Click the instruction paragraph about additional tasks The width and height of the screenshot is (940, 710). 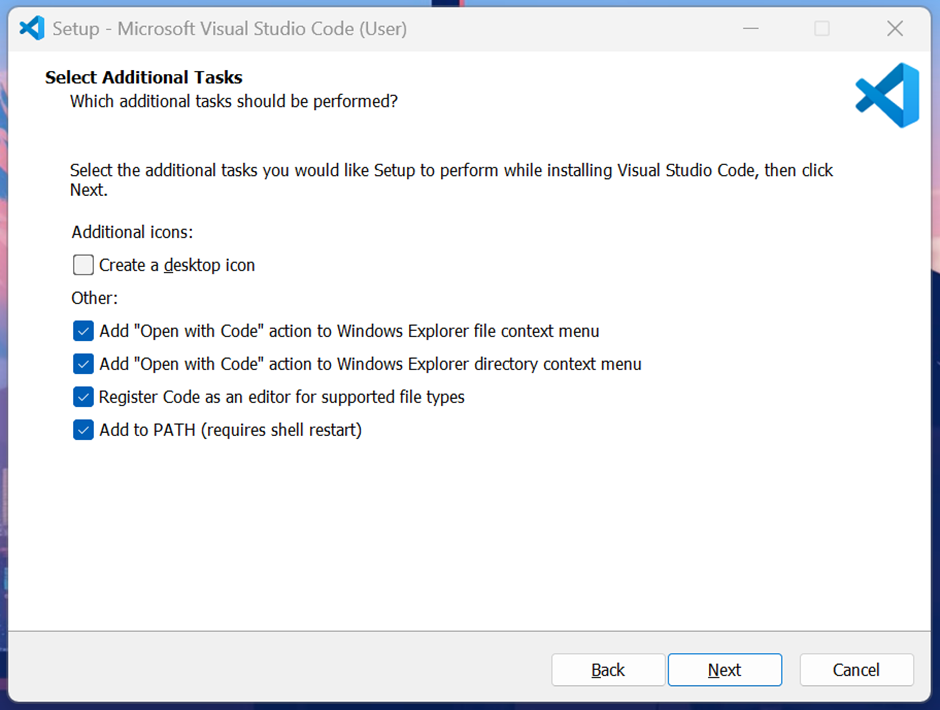click(451, 180)
